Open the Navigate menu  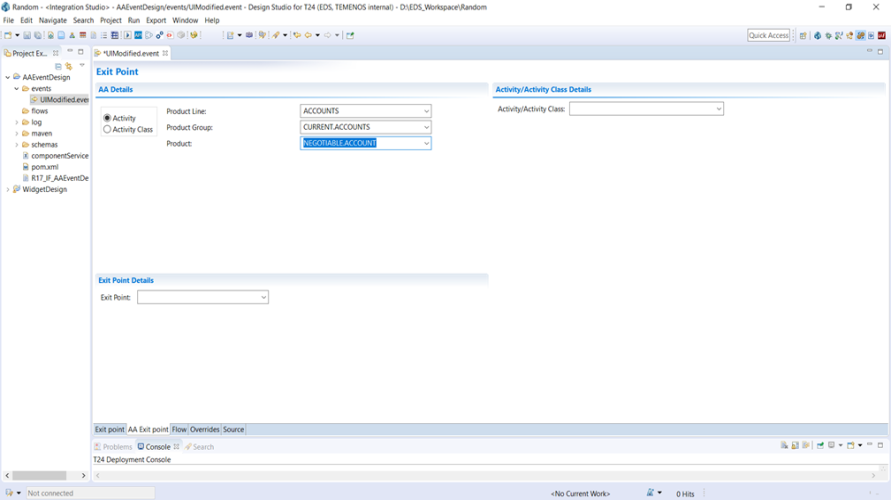[x=53, y=20]
